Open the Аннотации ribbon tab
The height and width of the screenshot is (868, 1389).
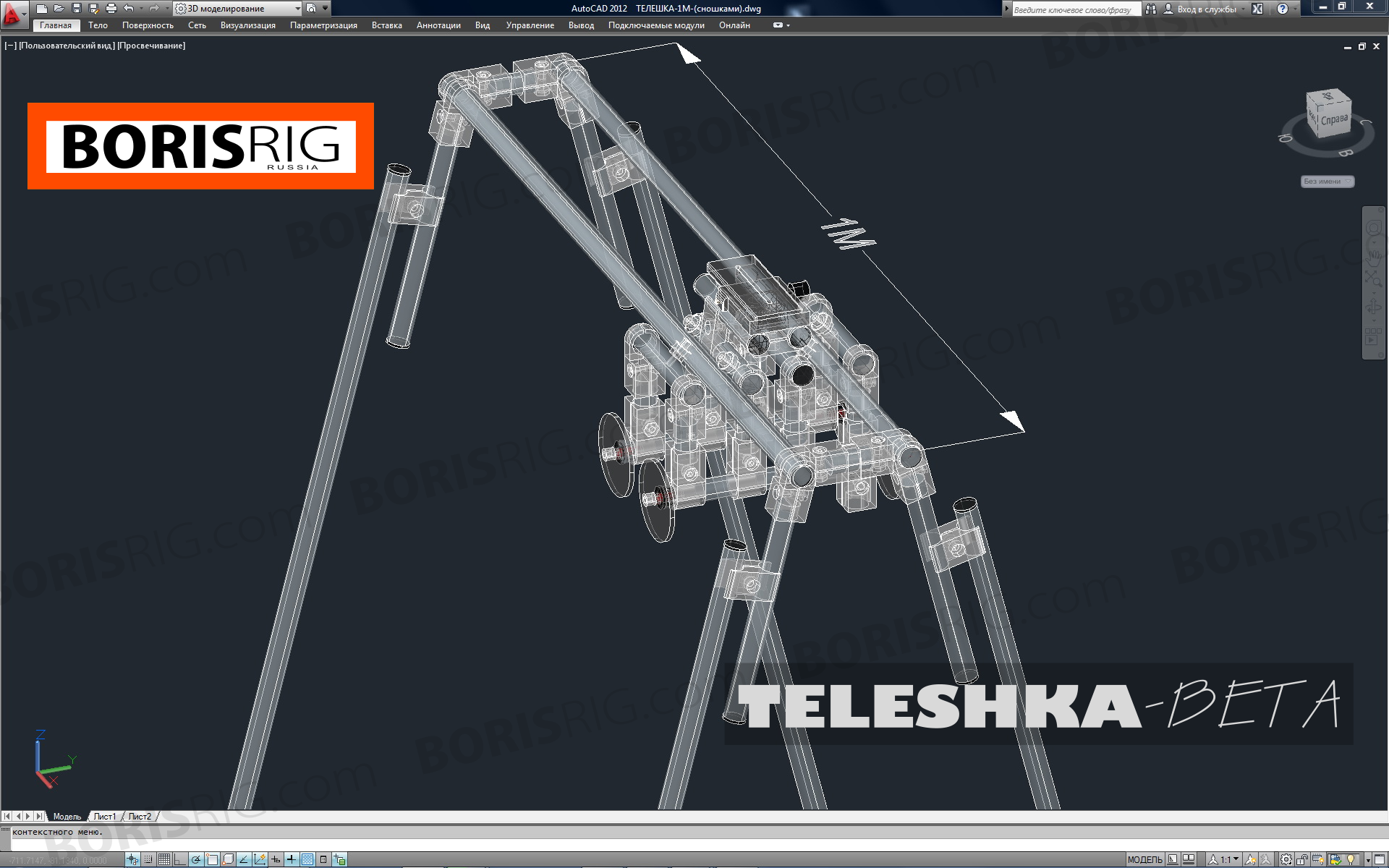pos(438,25)
